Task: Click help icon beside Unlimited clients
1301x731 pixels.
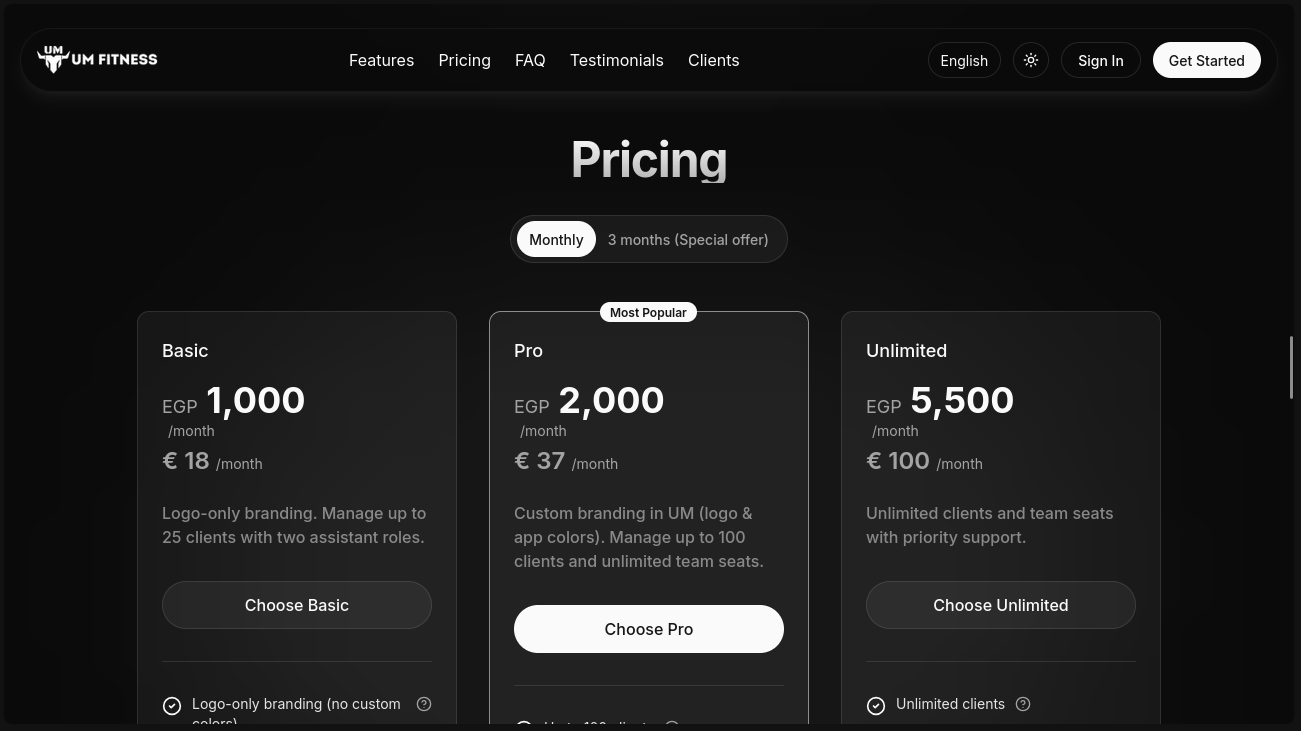Action: click(x=1023, y=704)
